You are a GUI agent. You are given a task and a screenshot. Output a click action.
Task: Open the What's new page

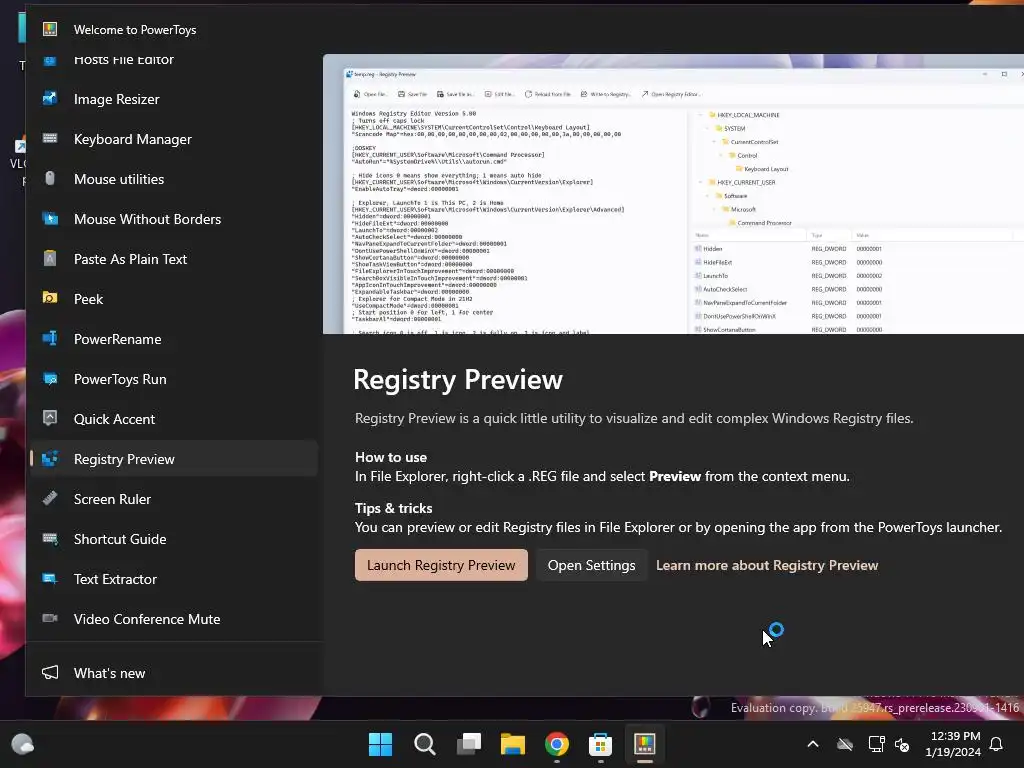(174, 673)
